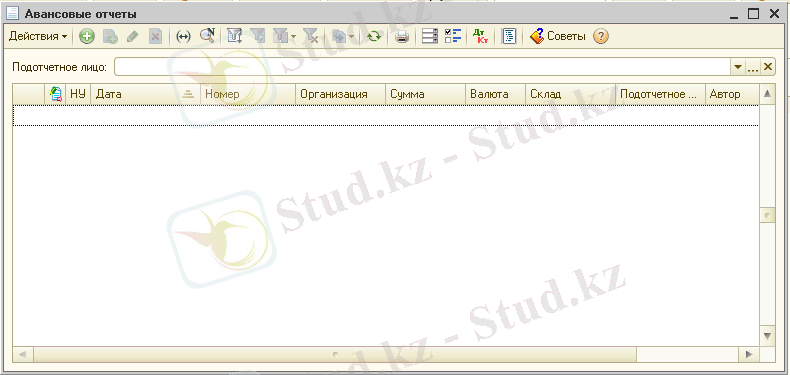790x375 pixels.
Task: Click inside the Подотчетное лицо input field
Action: pos(423,67)
